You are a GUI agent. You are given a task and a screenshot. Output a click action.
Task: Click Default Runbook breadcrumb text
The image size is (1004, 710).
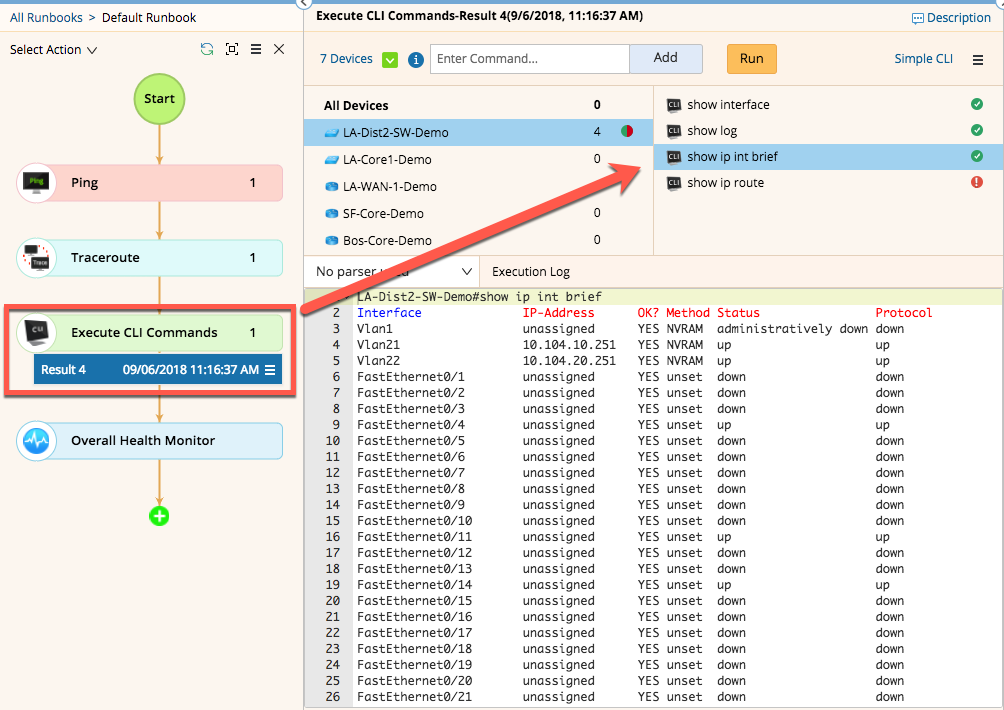149,18
